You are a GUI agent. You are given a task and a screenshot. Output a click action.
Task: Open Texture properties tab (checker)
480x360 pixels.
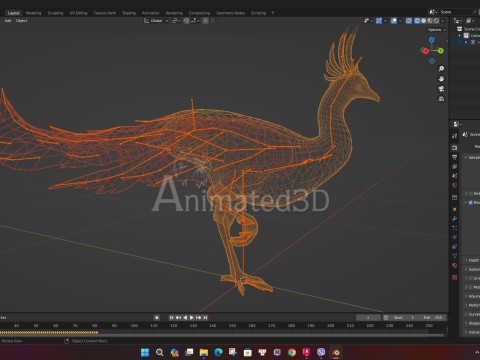tap(455, 277)
